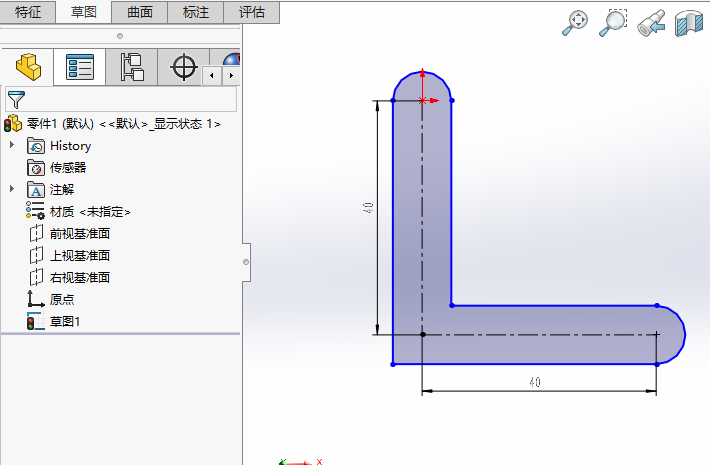Screen dimensions: 710x465
Task: Click the 草图1 sketch icon
Action: 35,321
